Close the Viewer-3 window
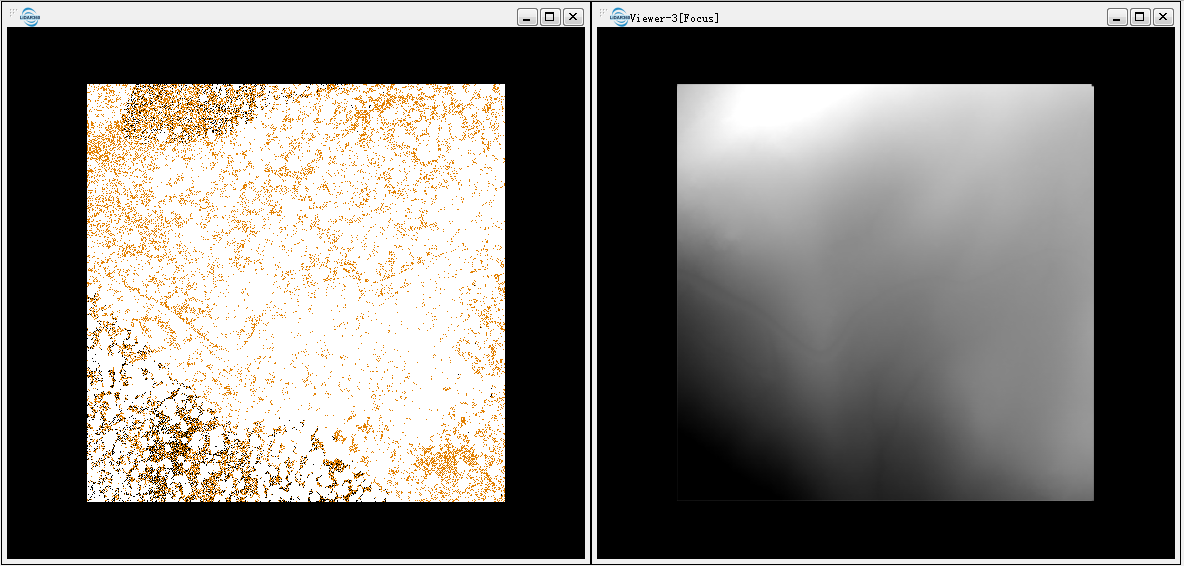 click(x=1163, y=17)
